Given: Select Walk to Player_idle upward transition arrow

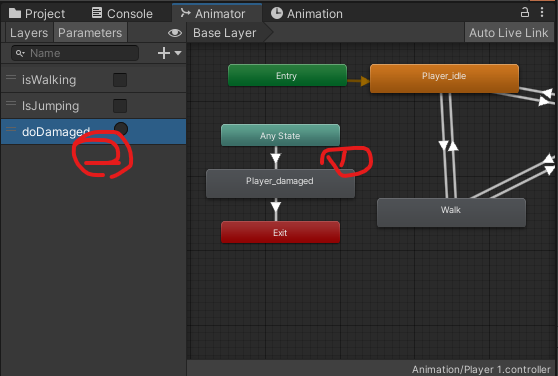Looking at the screenshot, I should (453, 146).
